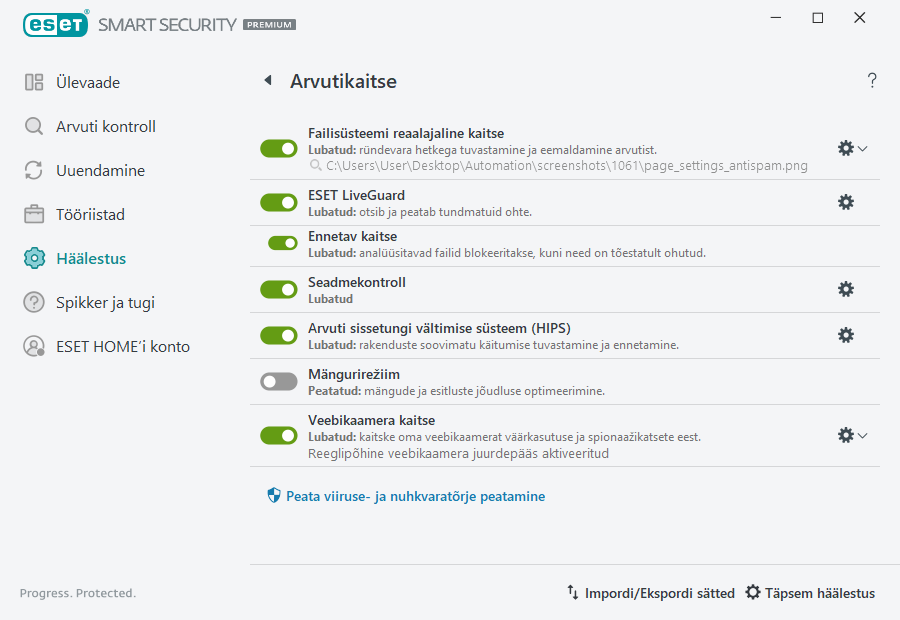The width and height of the screenshot is (900, 620).
Task: Open the Uuendamine update icon
Action: 33,170
